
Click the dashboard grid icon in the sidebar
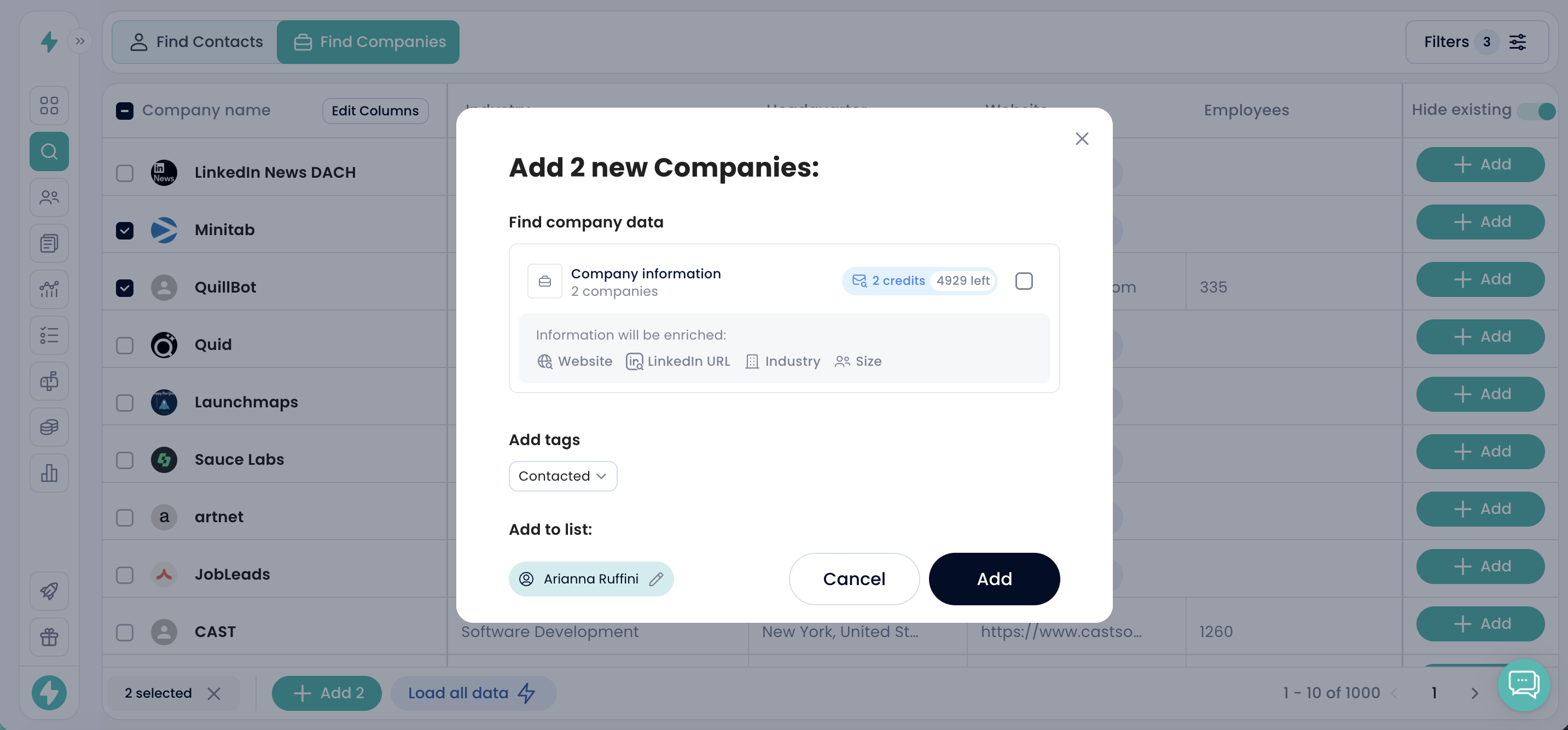coord(49,105)
